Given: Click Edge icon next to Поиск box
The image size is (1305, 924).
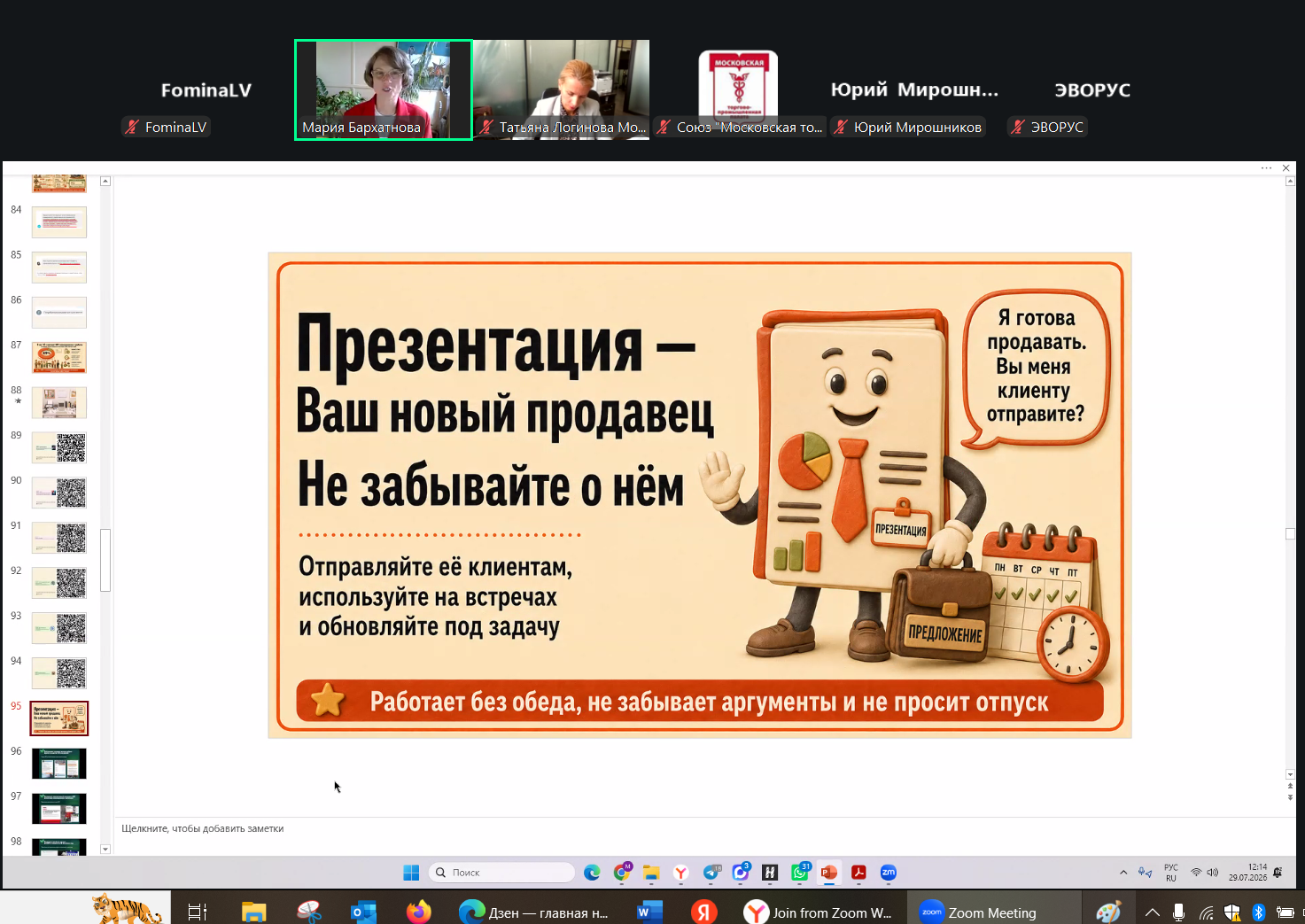Looking at the screenshot, I should pyautogui.click(x=592, y=873).
